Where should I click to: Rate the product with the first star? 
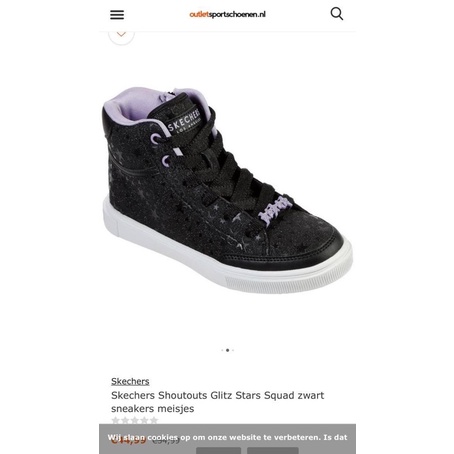116,421
